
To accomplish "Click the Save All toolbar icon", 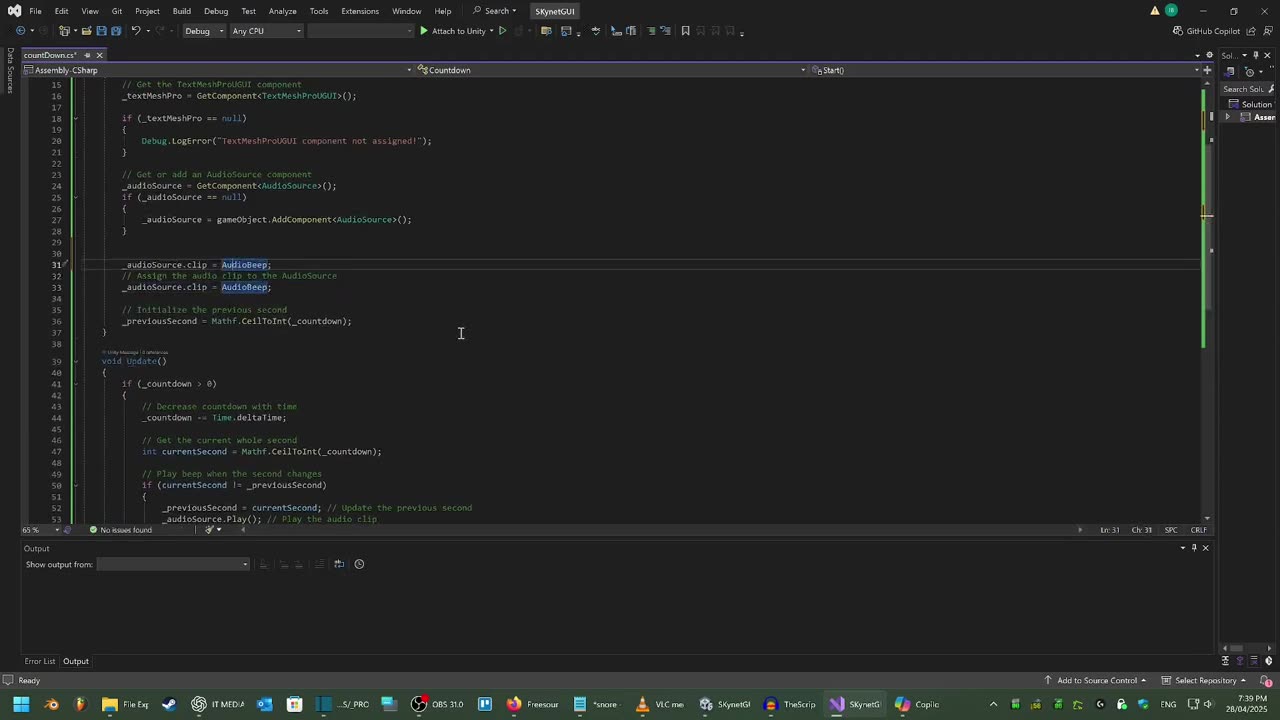I will click(x=116, y=31).
